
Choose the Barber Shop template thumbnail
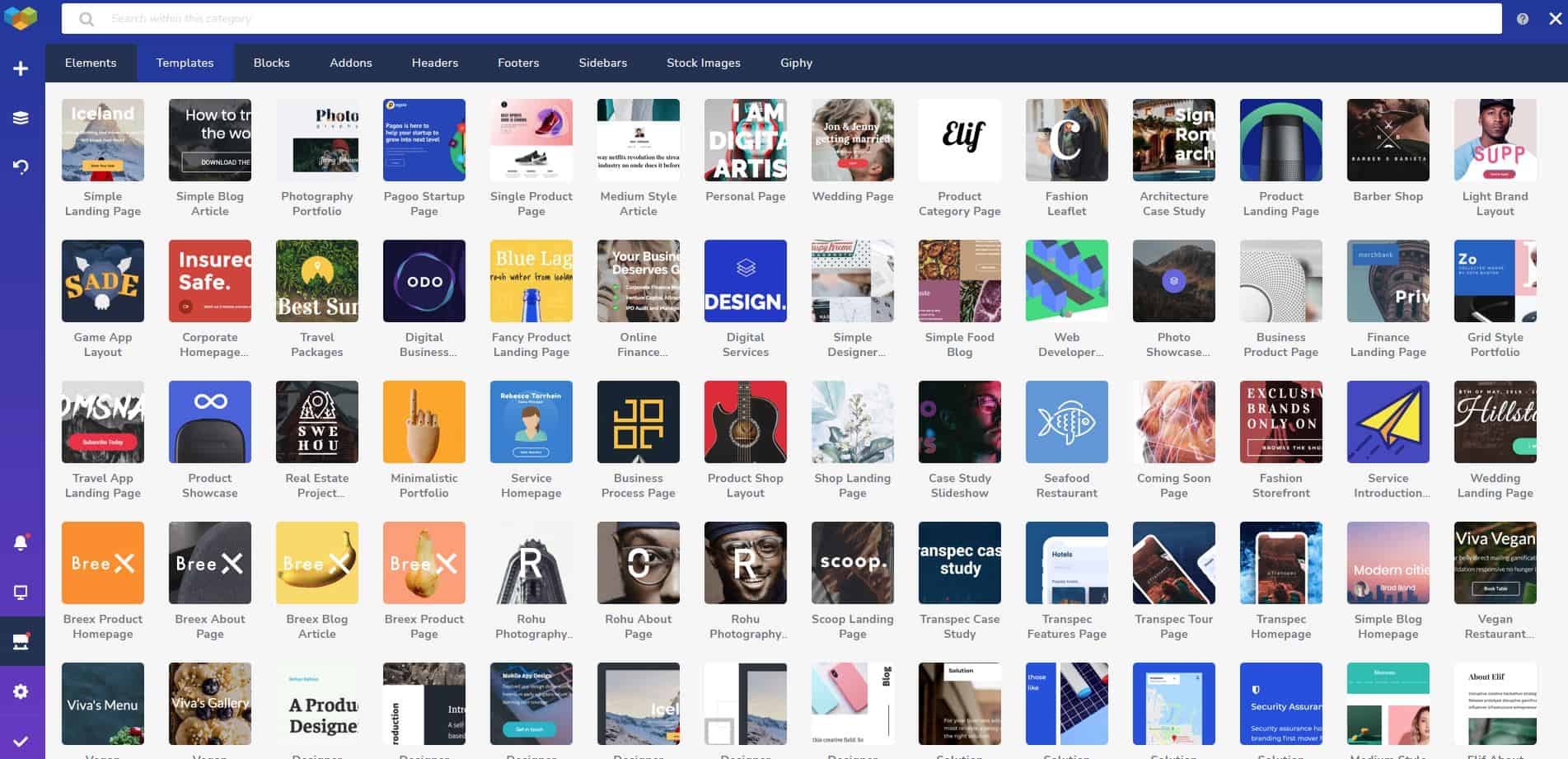pyautogui.click(x=1388, y=140)
